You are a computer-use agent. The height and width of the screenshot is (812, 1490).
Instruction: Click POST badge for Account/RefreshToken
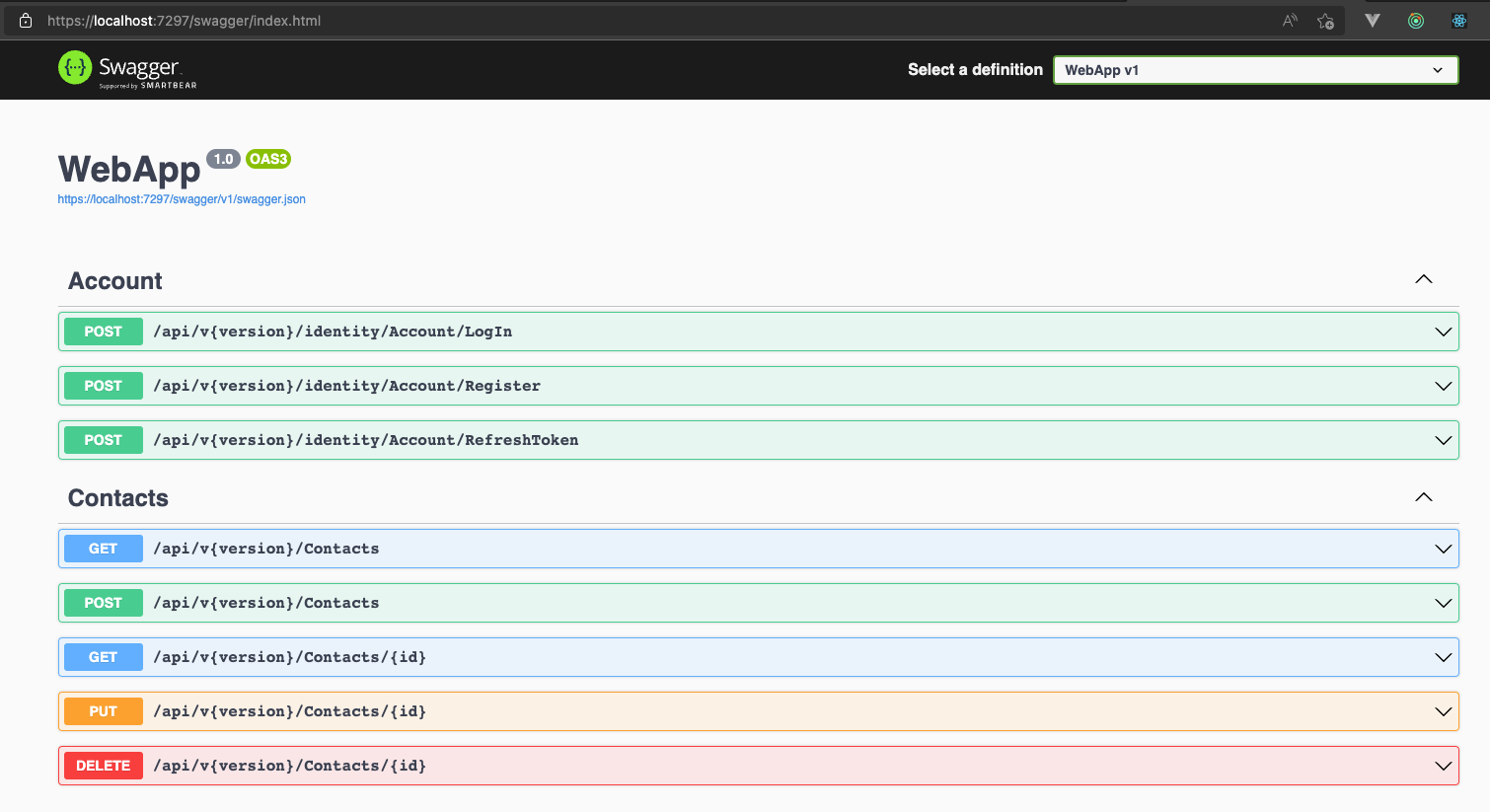[104, 440]
